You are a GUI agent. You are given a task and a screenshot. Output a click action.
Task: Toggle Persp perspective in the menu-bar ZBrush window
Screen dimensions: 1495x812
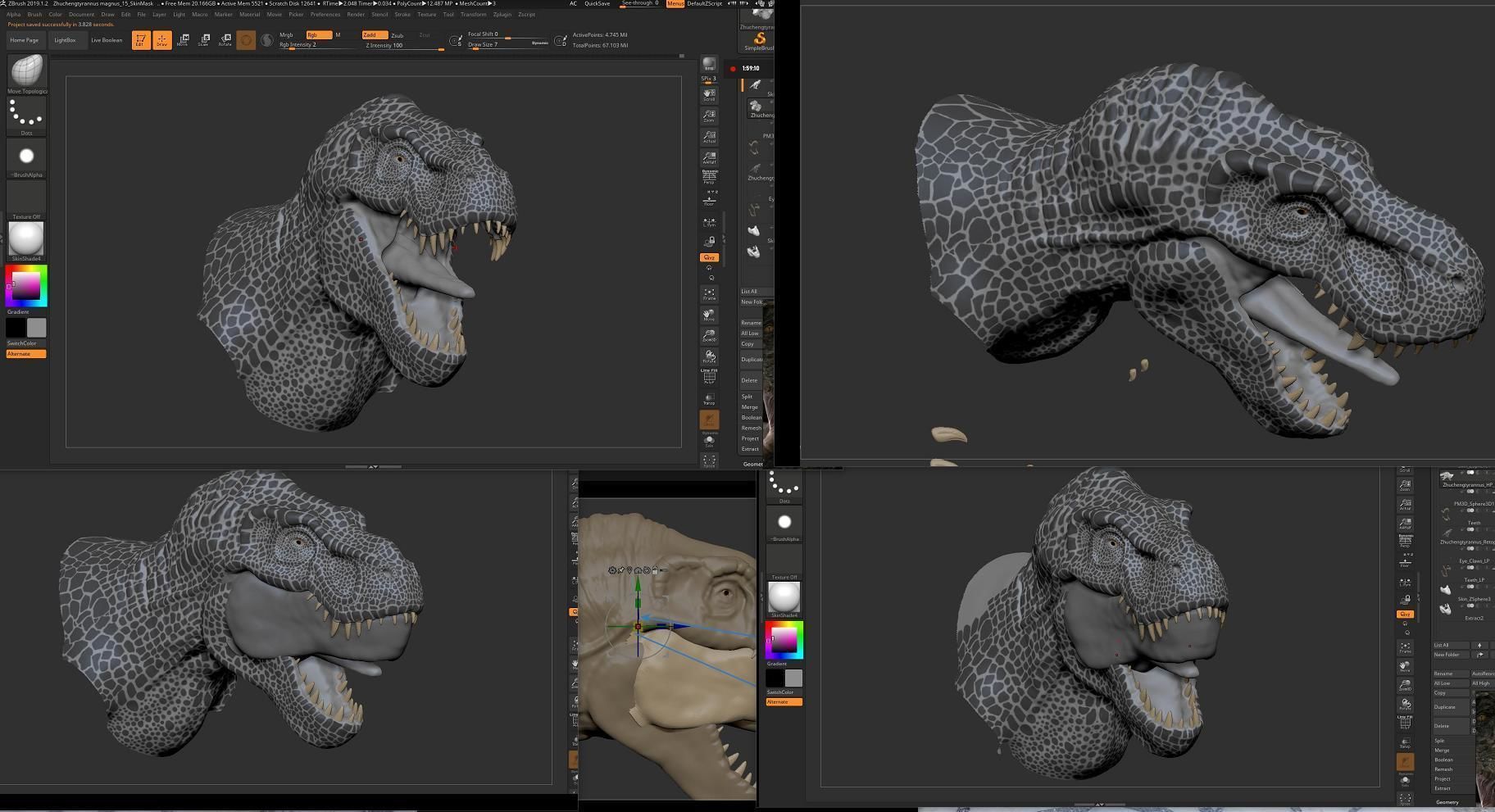pos(709,177)
